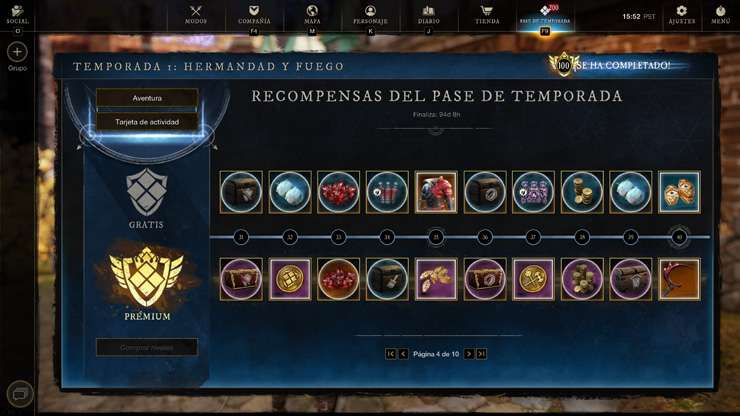
Task: Open the Personaje menu
Action: coord(370,14)
